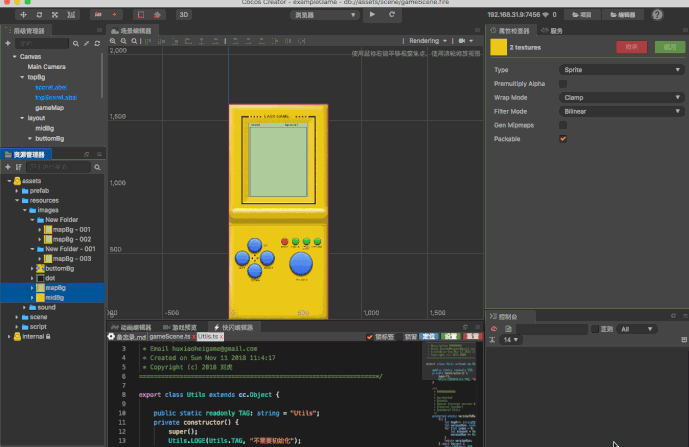
Task: Select the mapBg - 001 asset
Action: (71, 229)
